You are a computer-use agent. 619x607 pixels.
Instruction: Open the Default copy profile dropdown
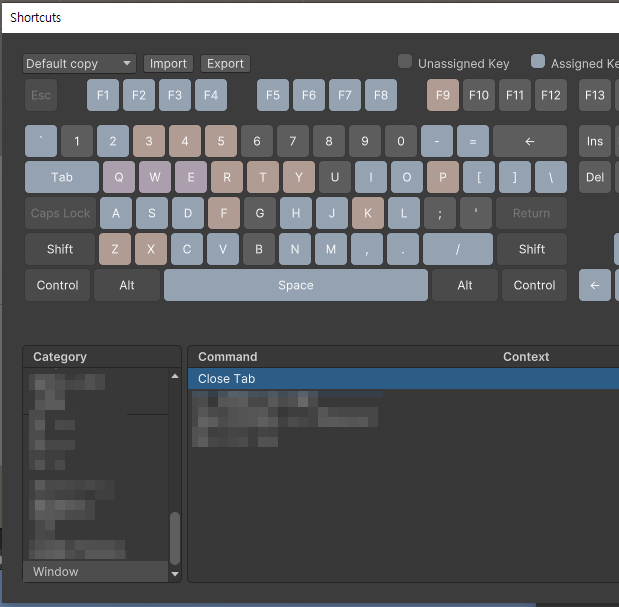[x=78, y=64]
